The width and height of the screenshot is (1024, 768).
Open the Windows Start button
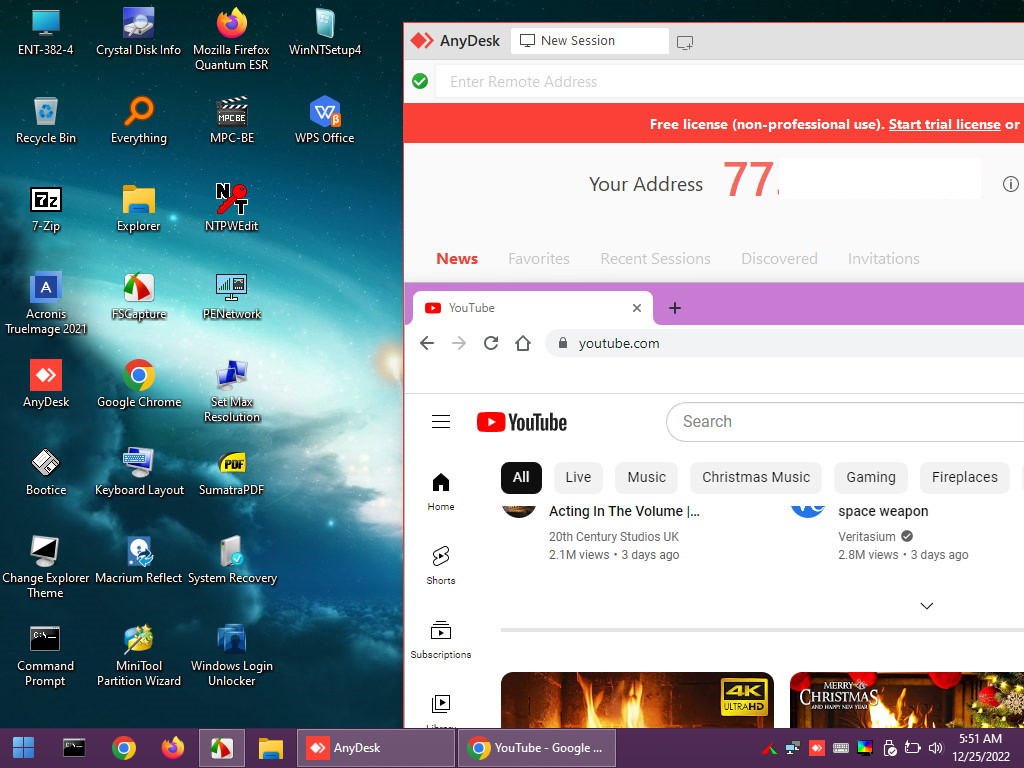[x=24, y=748]
